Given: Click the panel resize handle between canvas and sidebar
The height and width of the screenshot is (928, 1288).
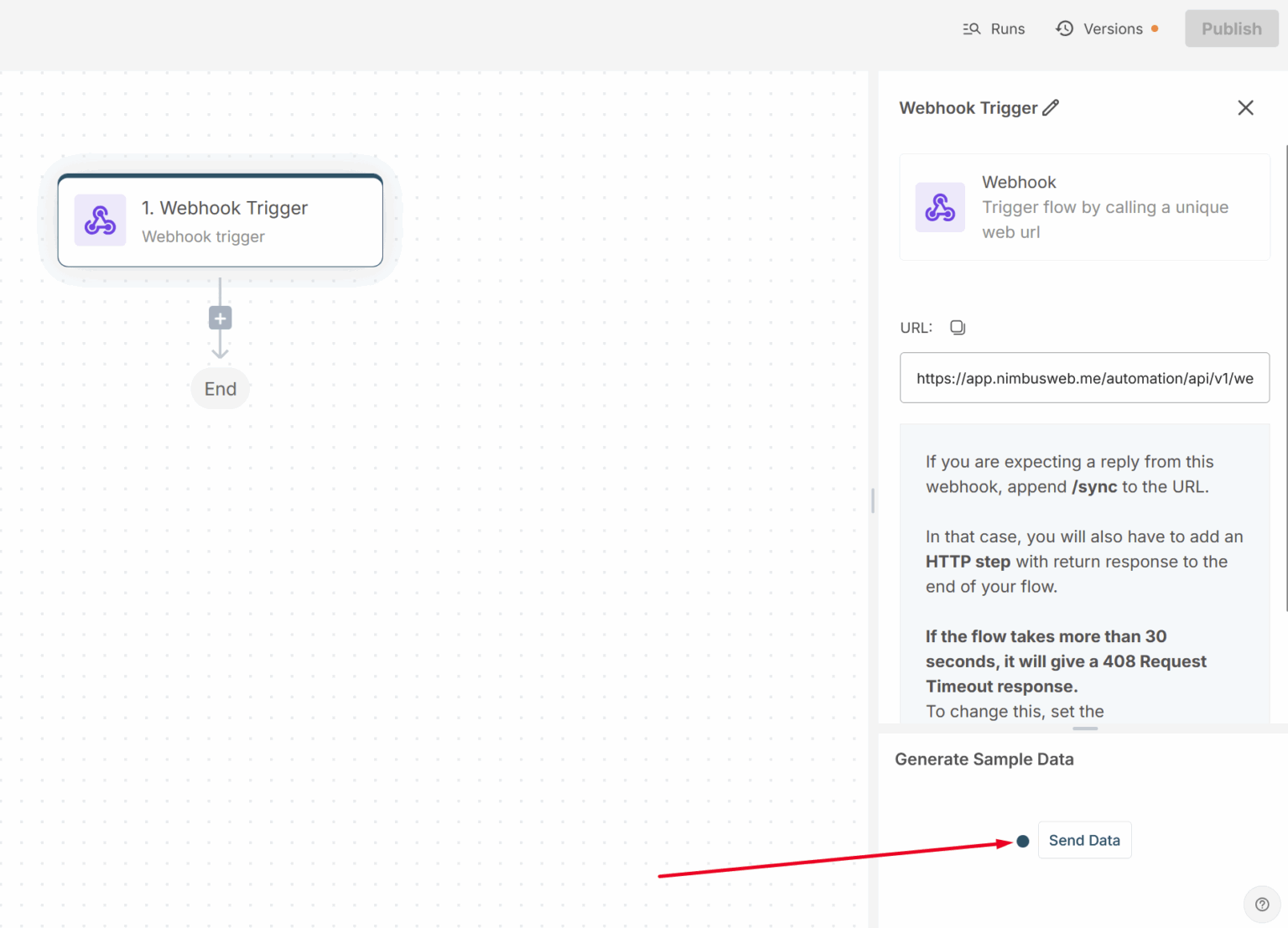Looking at the screenshot, I should (x=872, y=500).
